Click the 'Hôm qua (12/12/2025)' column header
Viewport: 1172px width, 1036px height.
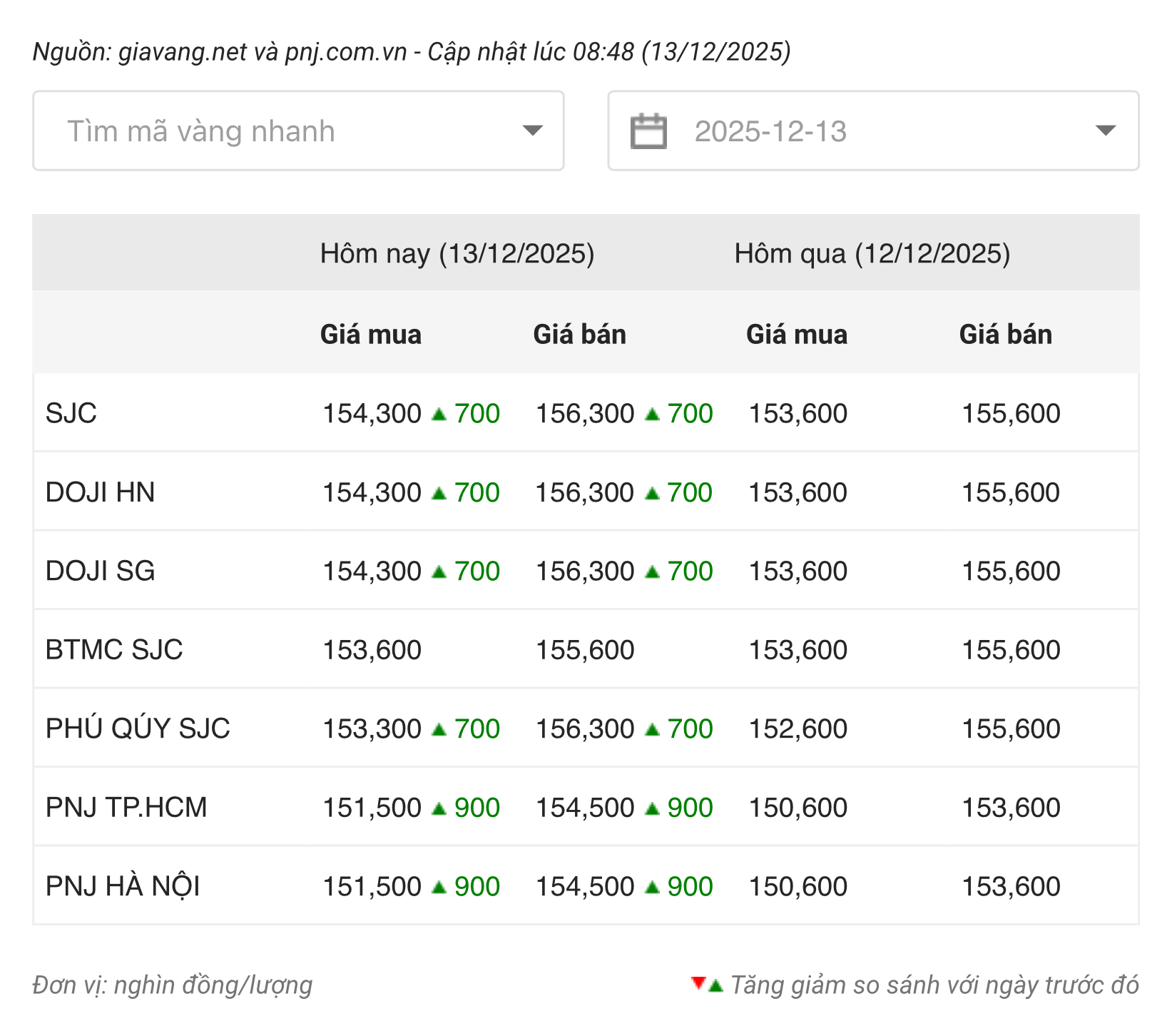[x=872, y=254]
